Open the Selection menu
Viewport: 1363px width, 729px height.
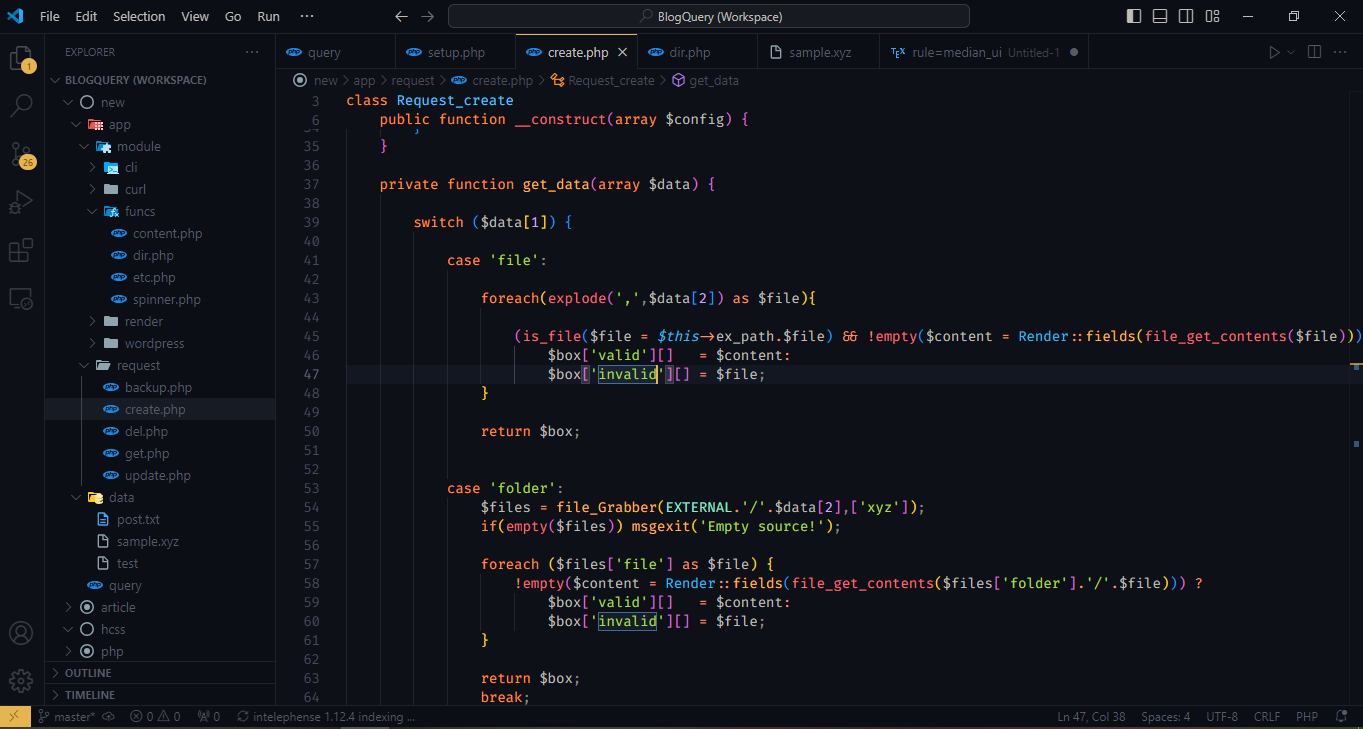(x=139, y=16)
